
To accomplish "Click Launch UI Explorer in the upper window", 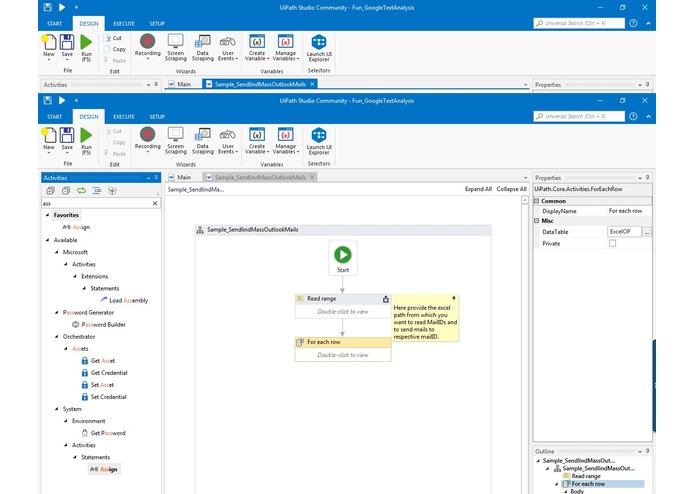I will click(319, 48).
